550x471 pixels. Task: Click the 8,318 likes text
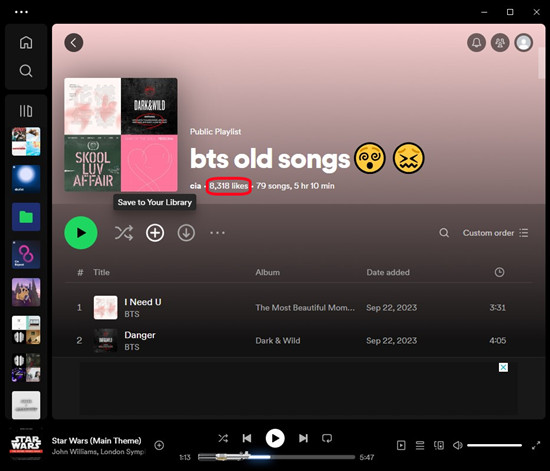(229, 186)
